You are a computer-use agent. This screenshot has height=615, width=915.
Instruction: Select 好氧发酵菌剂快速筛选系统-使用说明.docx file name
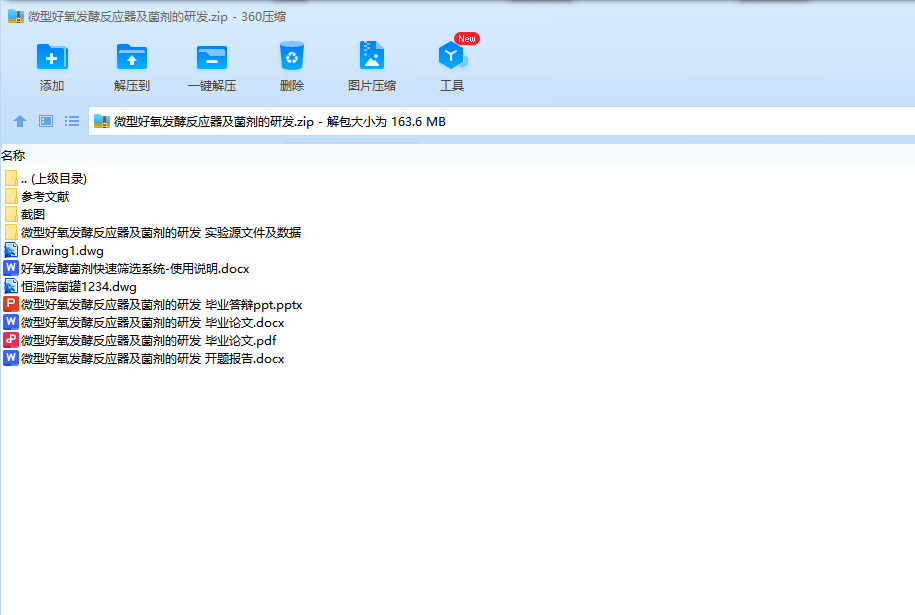135,268
